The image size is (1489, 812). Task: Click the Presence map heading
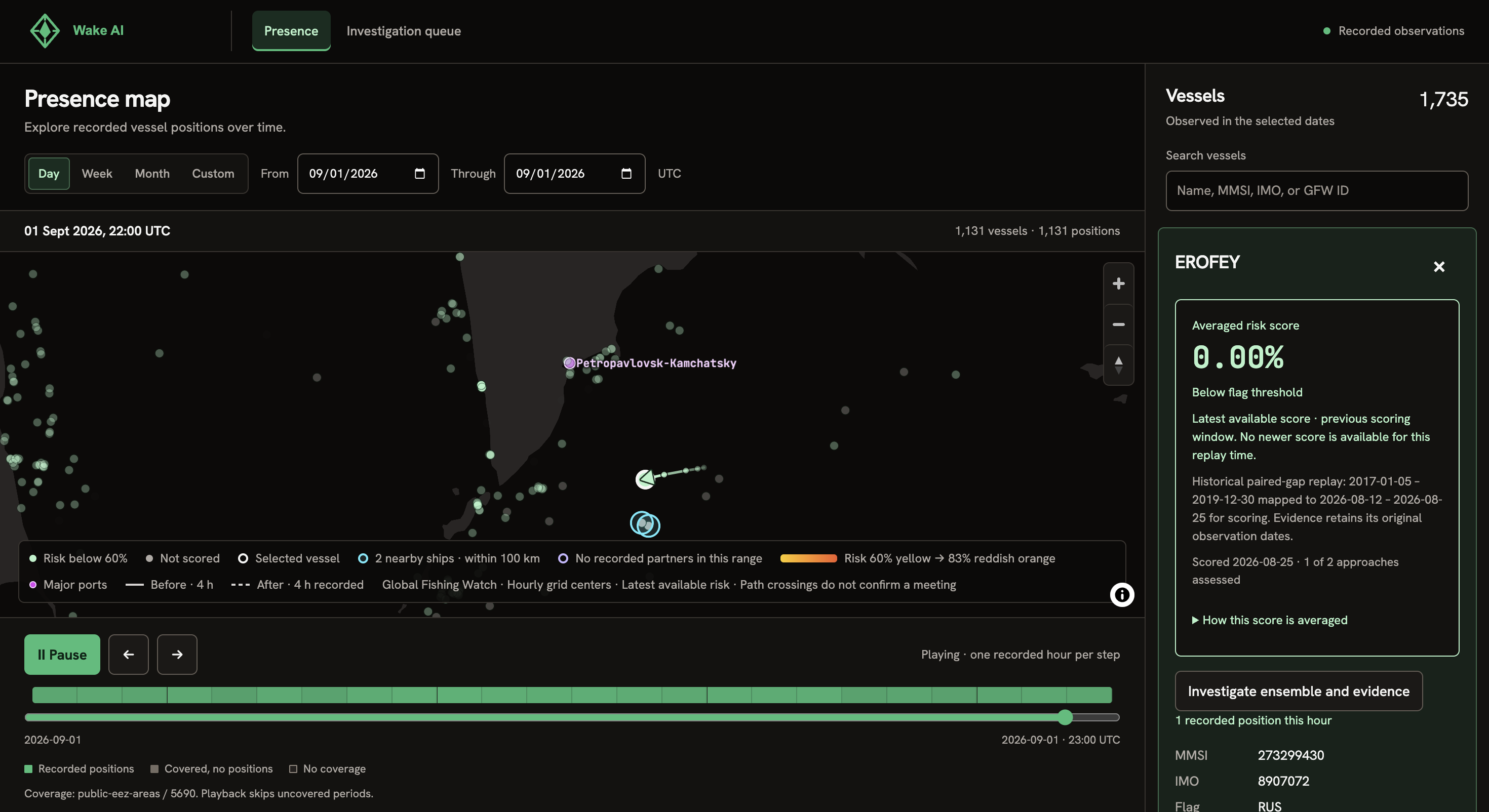97,99
